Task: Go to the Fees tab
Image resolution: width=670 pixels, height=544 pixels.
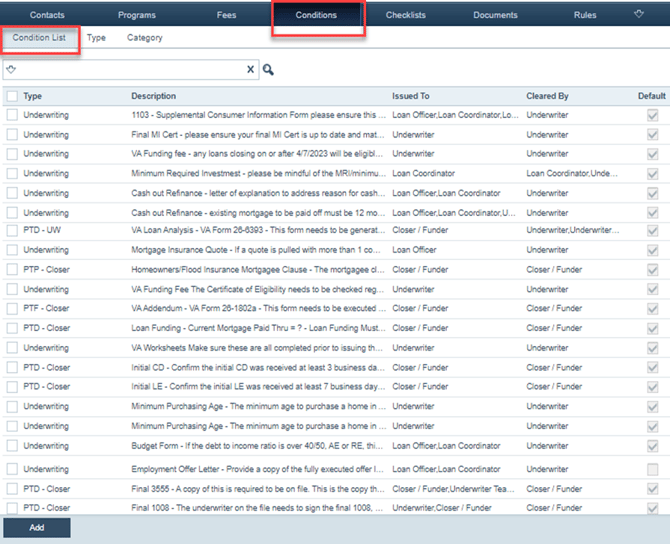Action: [x=227, y=15]
